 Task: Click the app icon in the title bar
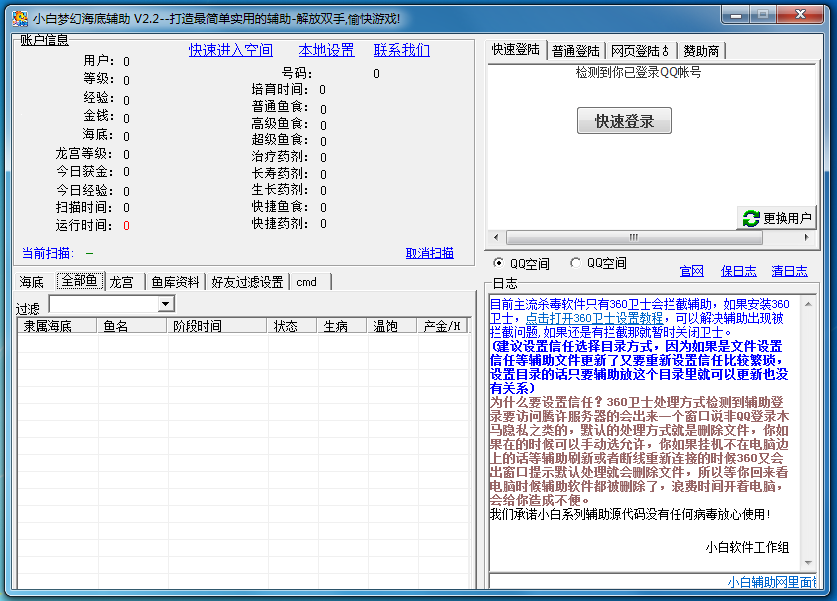[20, 19]
